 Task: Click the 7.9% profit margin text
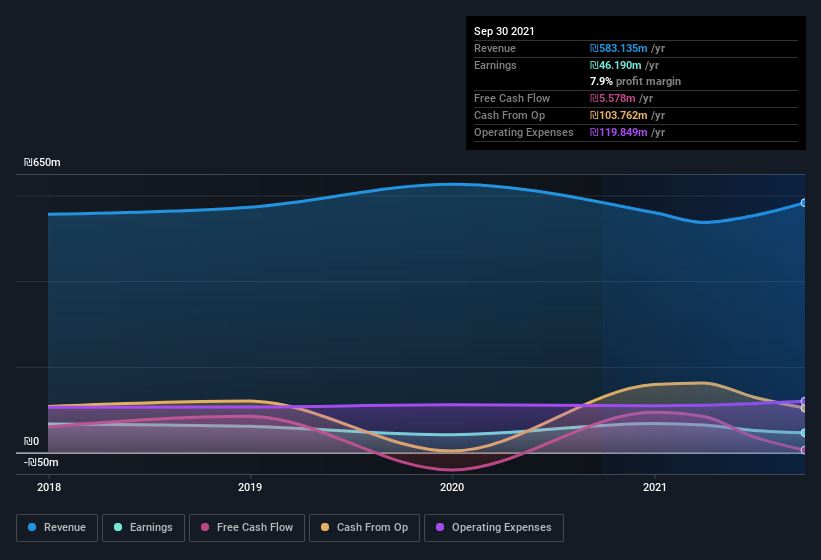click(x=635, y=81)
